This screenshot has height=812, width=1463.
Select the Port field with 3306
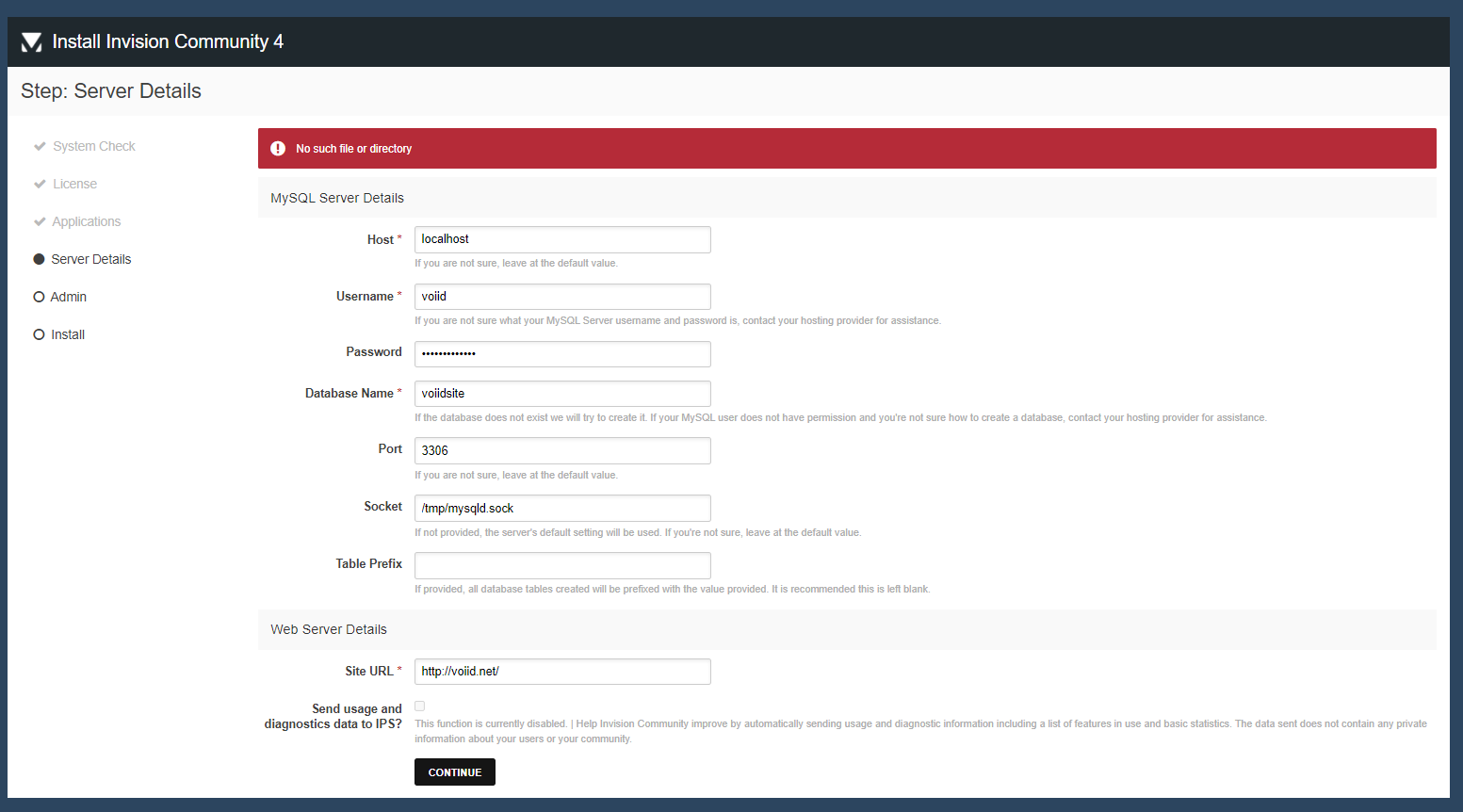562,451
